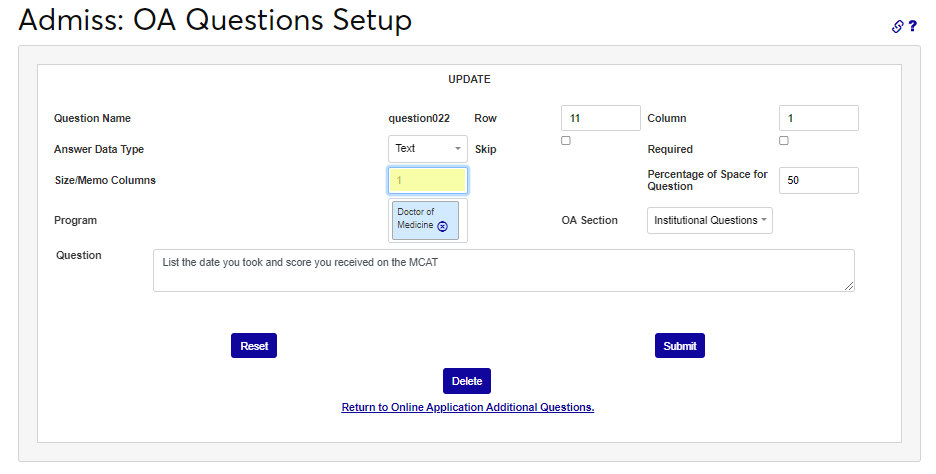The height and width of the screenshot is (474, 936).
Task: Toggle the Skip checkbox
Action: 566,140
